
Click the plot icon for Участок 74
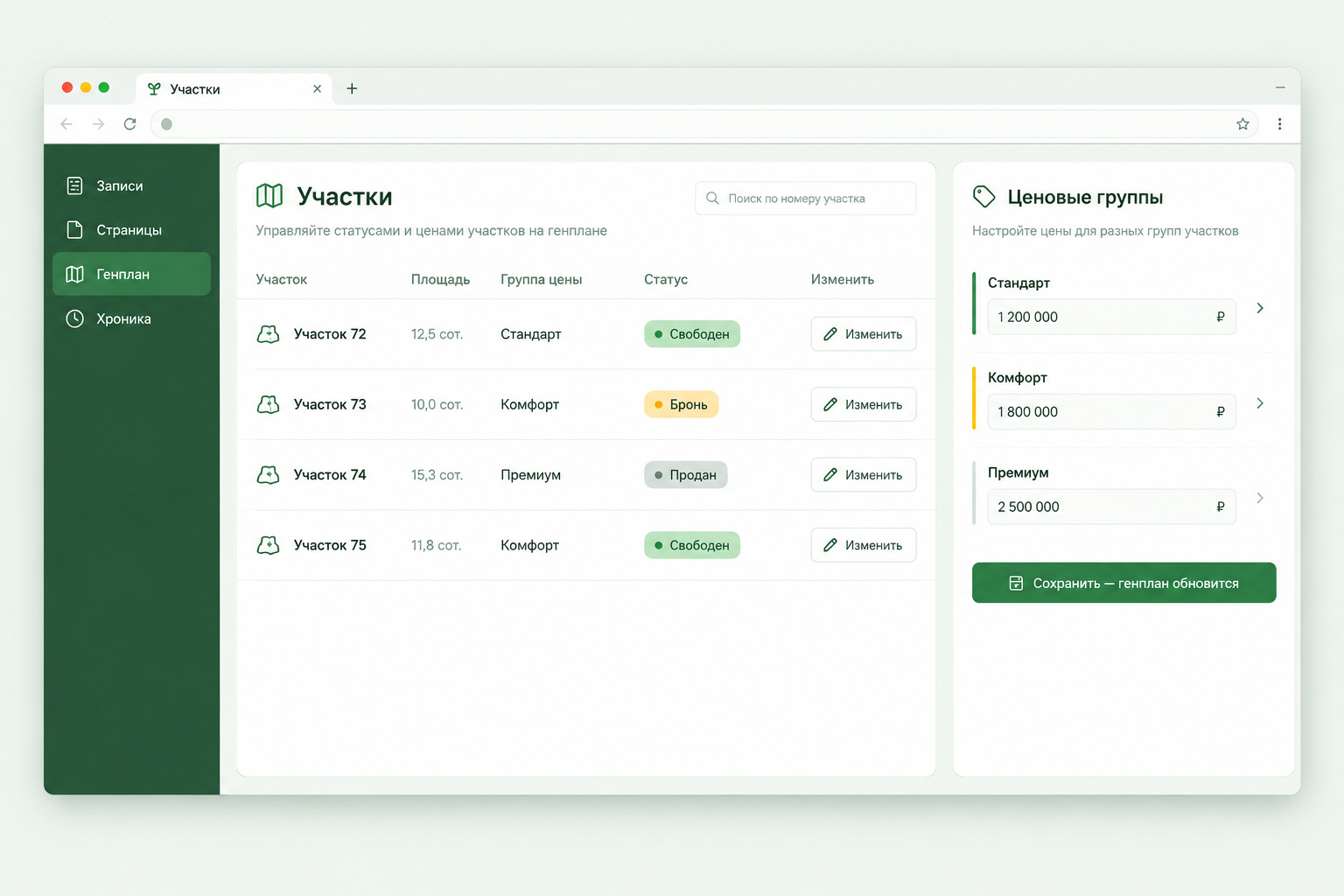(268, 474)
